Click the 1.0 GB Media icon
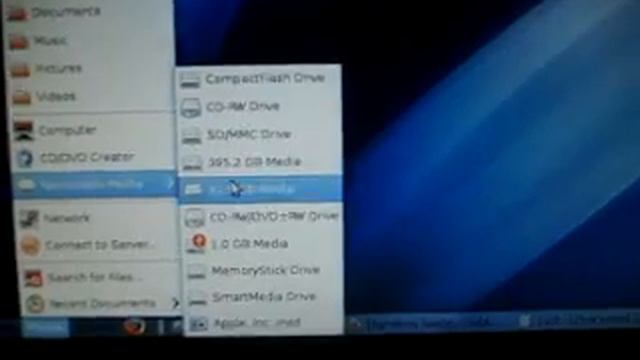This screenshot has height=360, width=640. [198, 243]
